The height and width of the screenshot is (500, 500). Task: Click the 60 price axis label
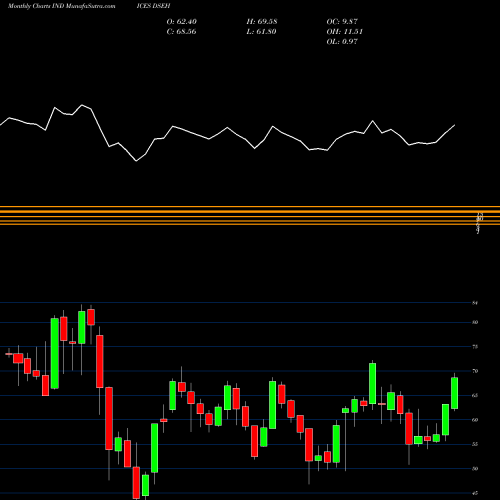tap(475, 420)
